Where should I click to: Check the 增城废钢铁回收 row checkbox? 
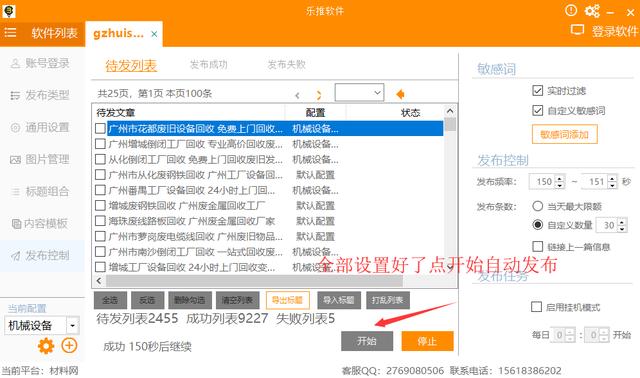pyautogui.click(x=100, y=205)
